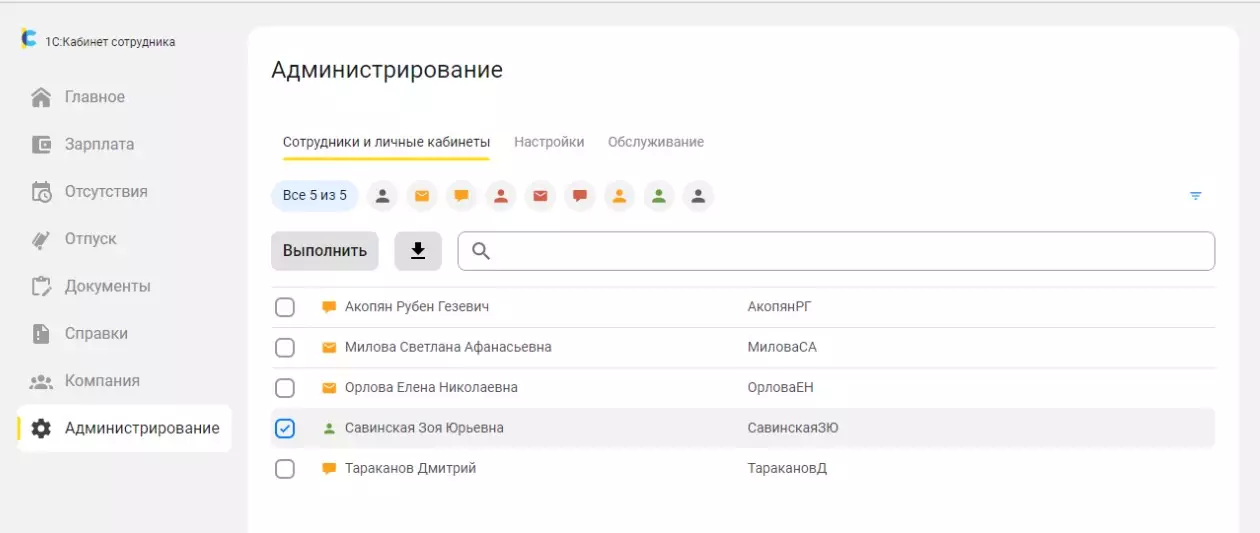Click the Администрирование gear icon
Viewport: 1260px width, 533px height.
(41, 428)
